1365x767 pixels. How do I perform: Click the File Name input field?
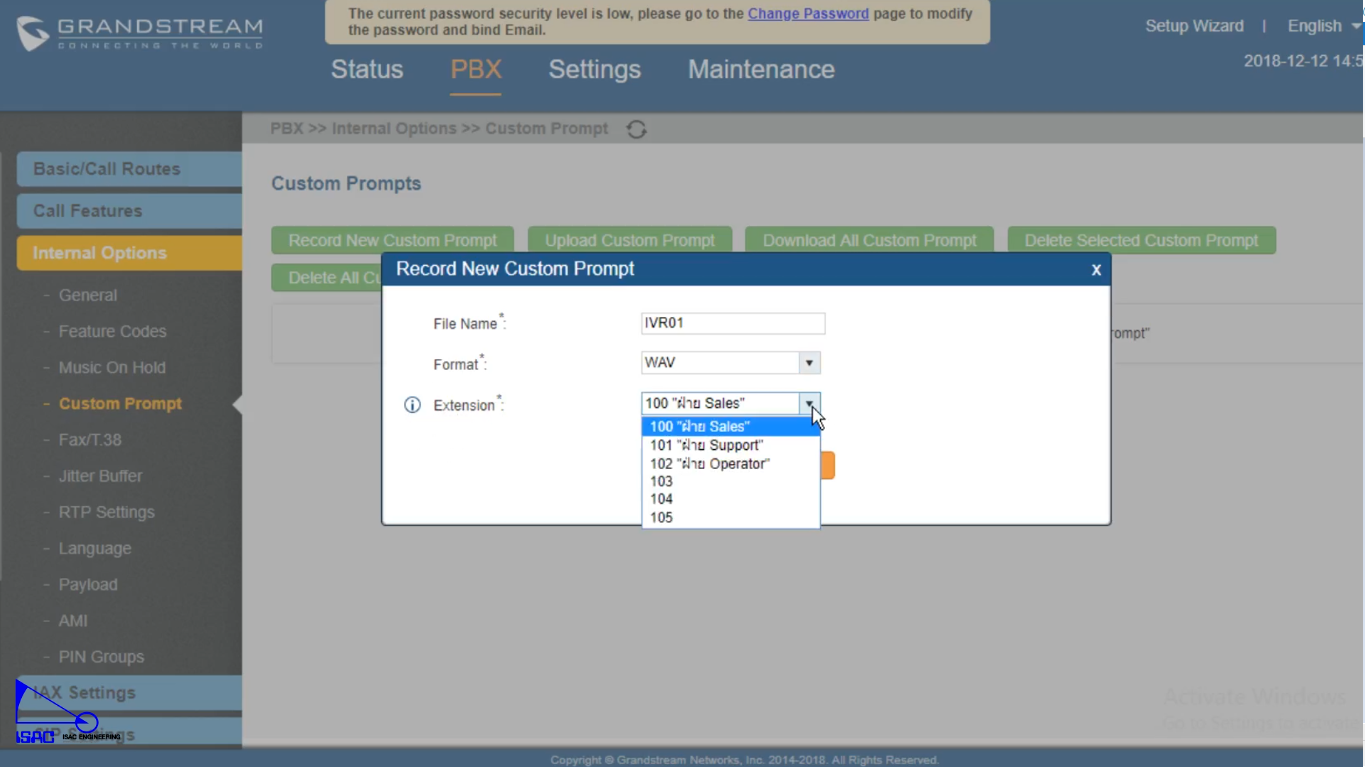coord(732,323)
